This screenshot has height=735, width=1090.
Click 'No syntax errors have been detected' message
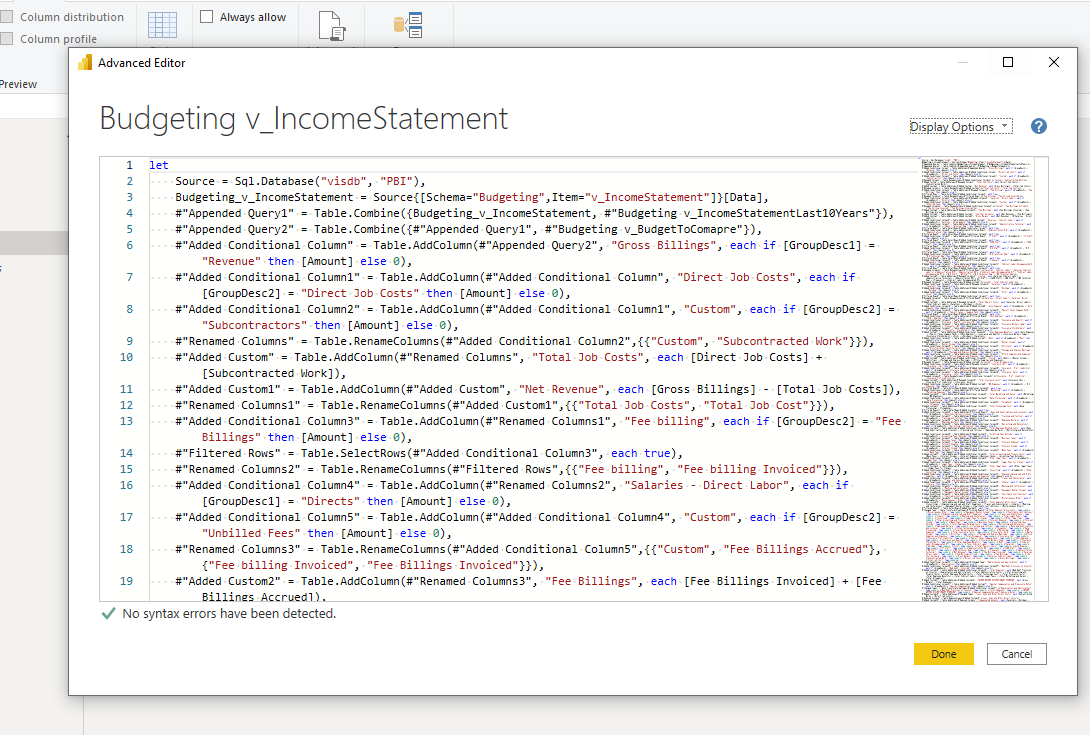pyautogui.click(x=229, y=613)
